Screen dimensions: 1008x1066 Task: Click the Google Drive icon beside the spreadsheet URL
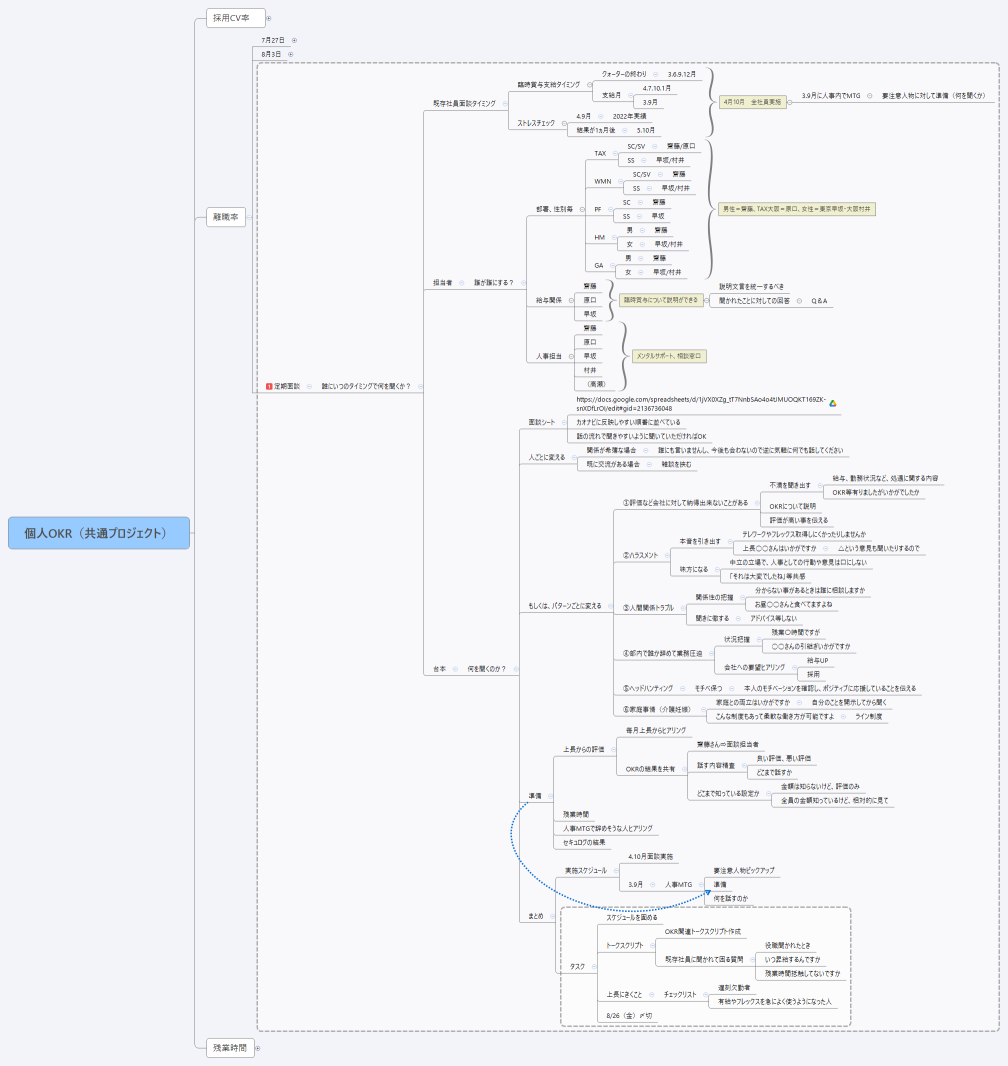click(x=833, y=403)
